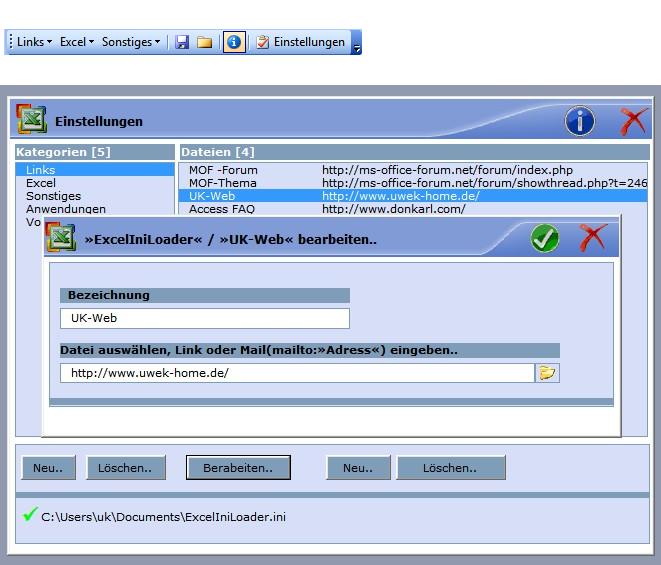The width and height of the screenshot is (661, 565).
Task: Expand the Excel dropdown menu
Action: coord(77,42)
